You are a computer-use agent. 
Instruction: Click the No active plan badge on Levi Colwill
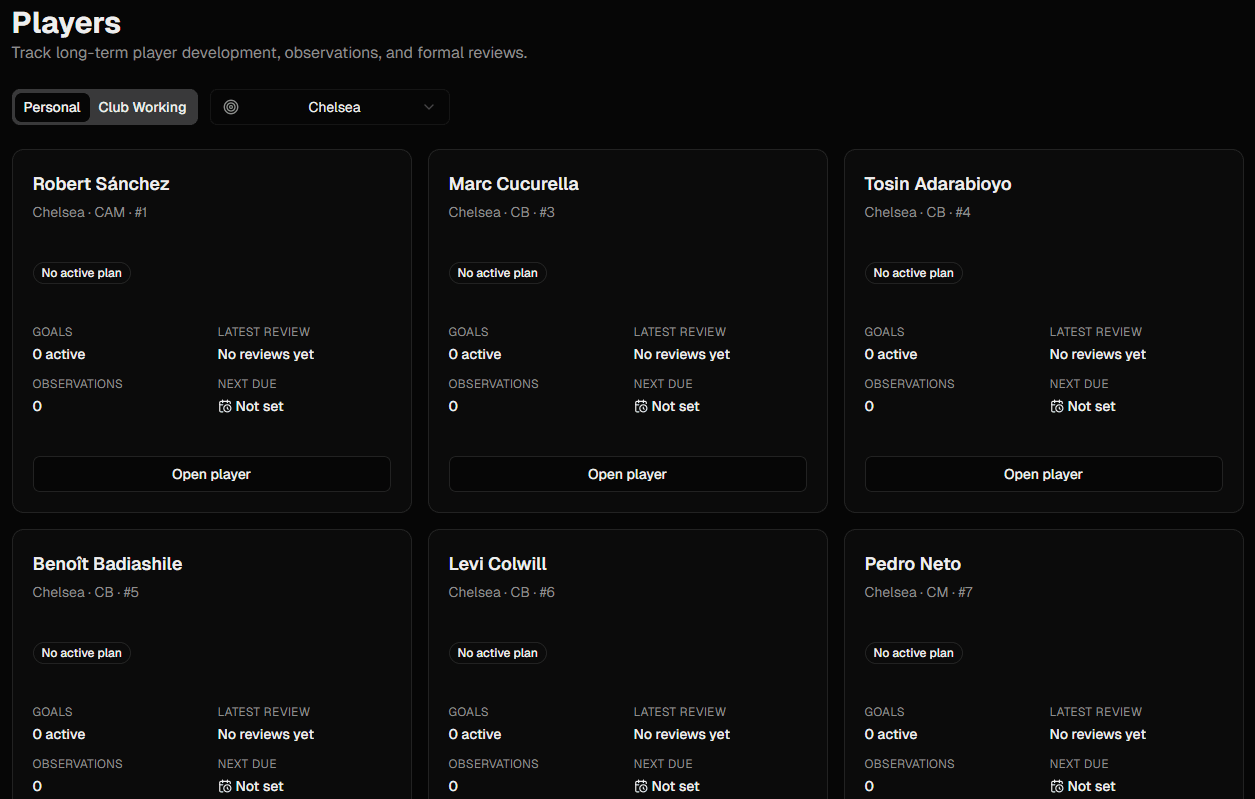(x=498, y=653)
